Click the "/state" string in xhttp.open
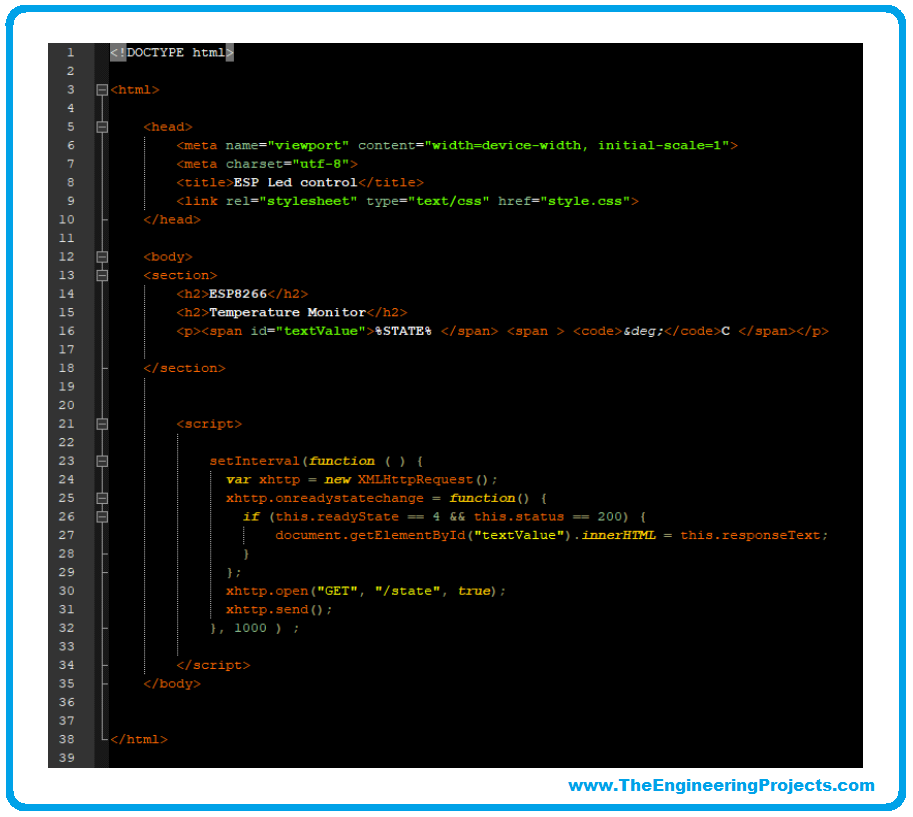Screen dimensions: 913x817 pos(408,591)
